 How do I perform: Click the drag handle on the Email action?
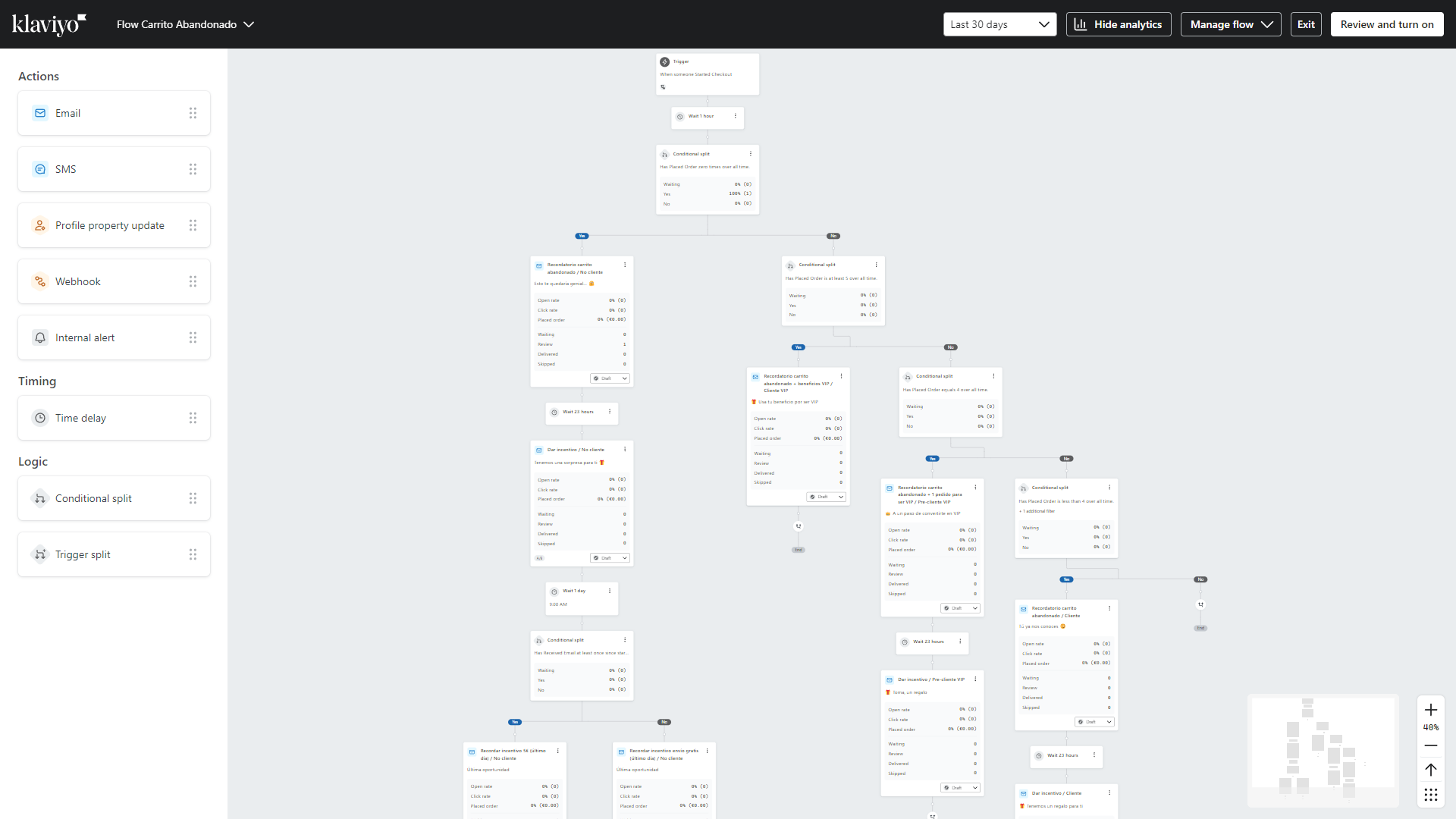click(193, 113)
